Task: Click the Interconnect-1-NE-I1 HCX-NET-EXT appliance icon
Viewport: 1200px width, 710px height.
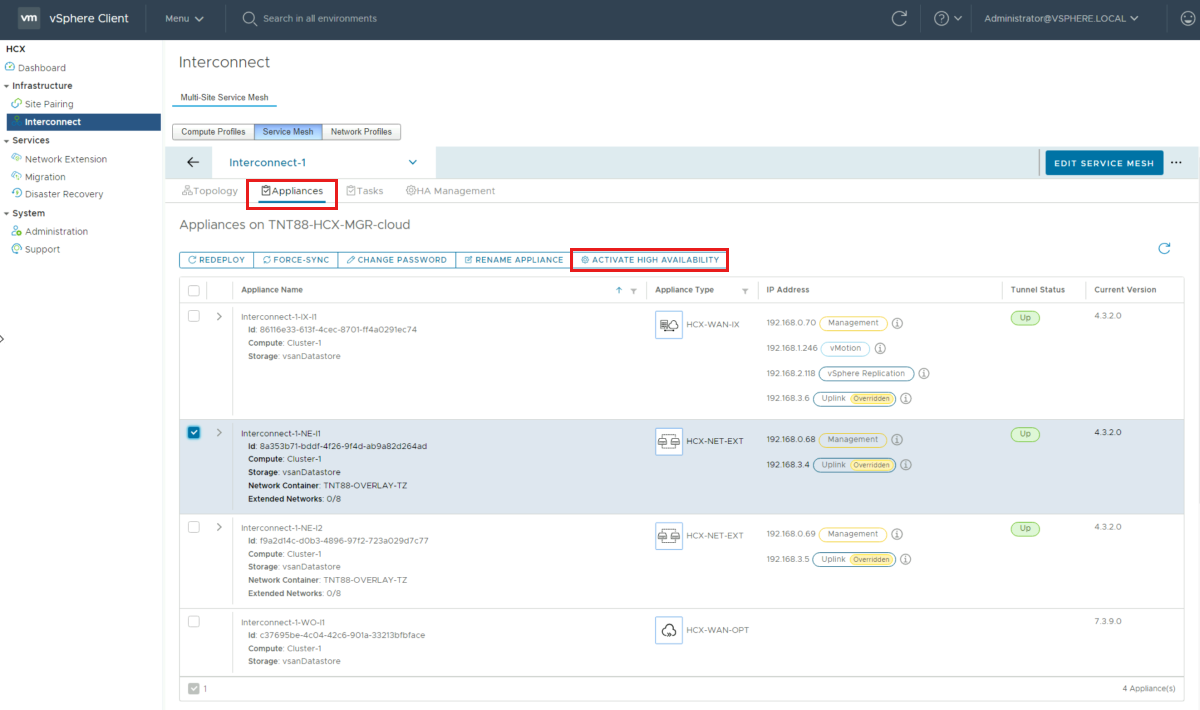Action: [x=669, y=441]
